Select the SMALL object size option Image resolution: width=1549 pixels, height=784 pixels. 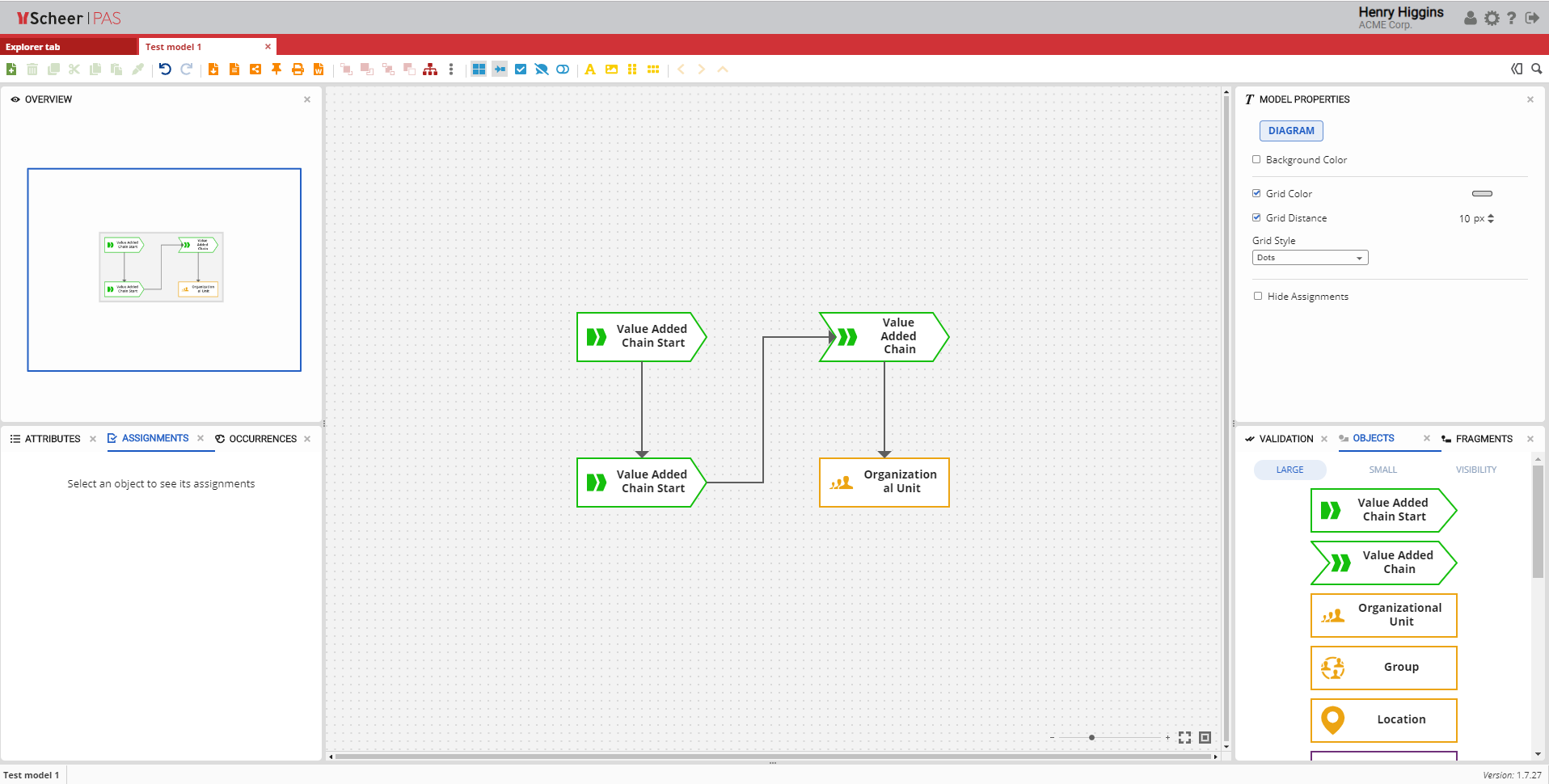1382,470
